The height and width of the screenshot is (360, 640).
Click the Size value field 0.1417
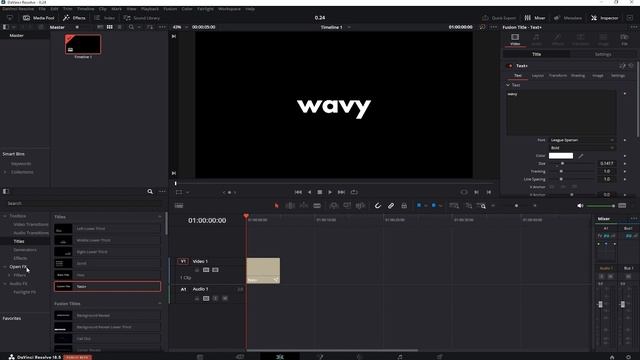point(607,163)
